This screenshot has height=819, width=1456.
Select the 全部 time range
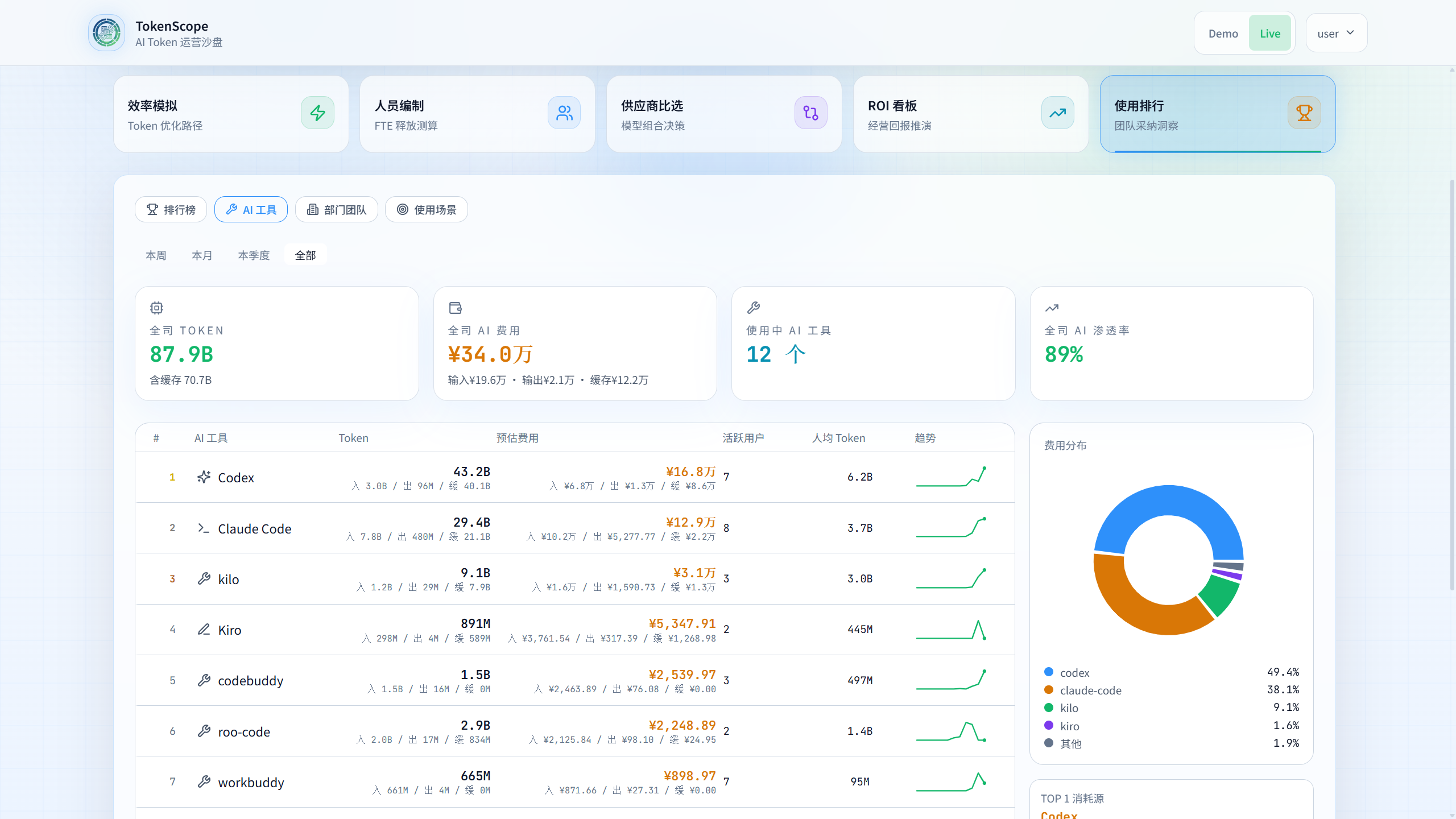(x=305, y=255)
